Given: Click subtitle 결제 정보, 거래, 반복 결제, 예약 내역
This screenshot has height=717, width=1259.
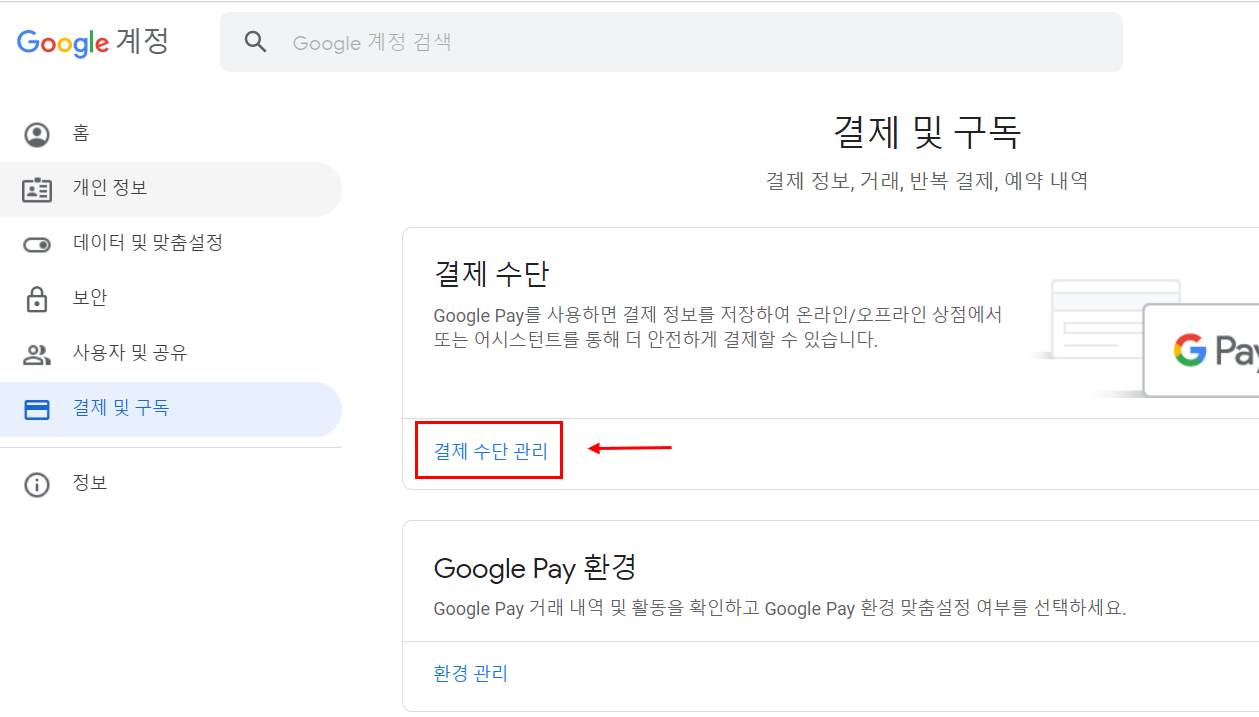Looking at the screenshot, I should point(927,181).
